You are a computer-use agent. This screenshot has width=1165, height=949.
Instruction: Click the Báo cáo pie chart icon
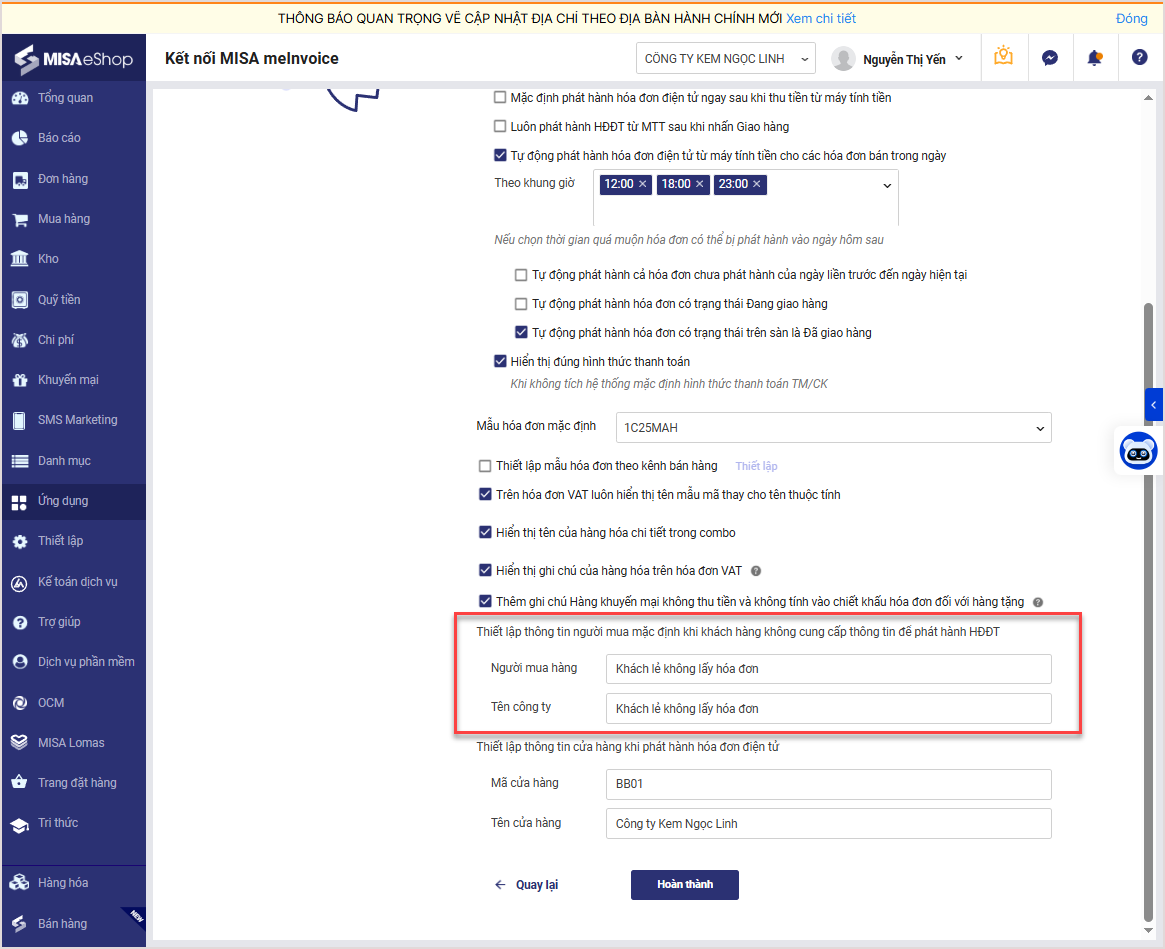[20, 138]
